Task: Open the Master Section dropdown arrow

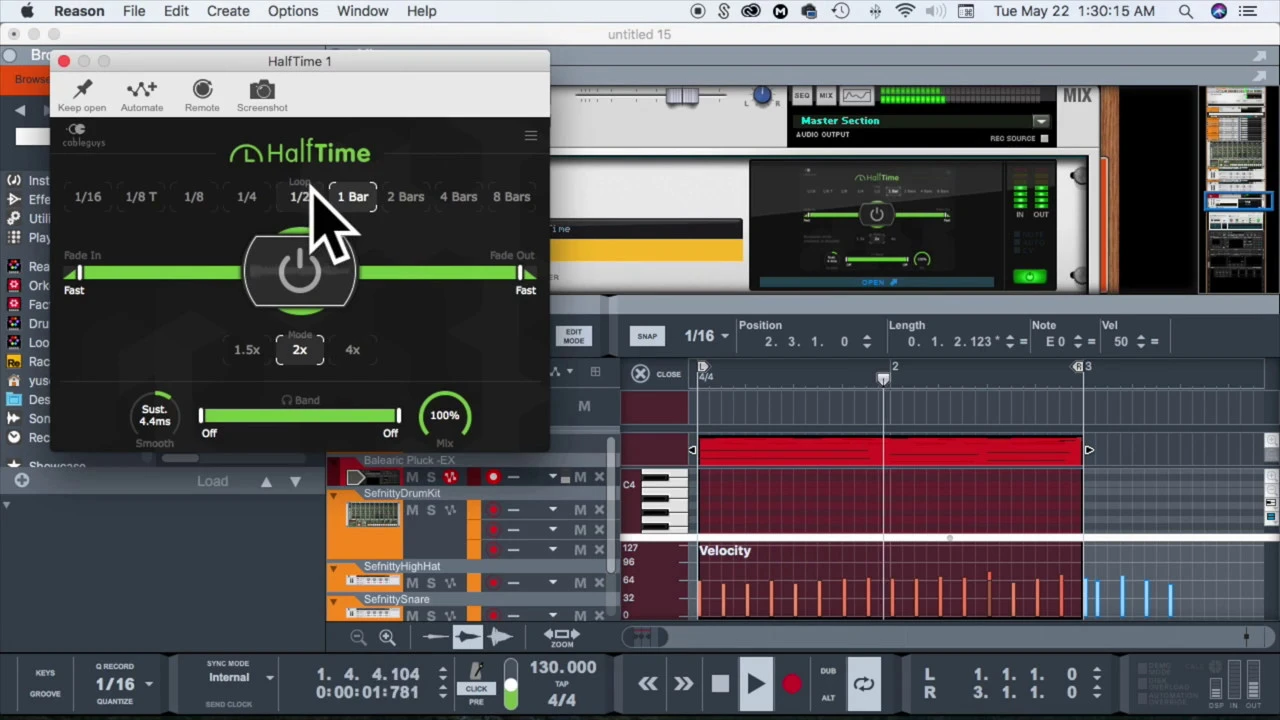Action: [1041, 121]
